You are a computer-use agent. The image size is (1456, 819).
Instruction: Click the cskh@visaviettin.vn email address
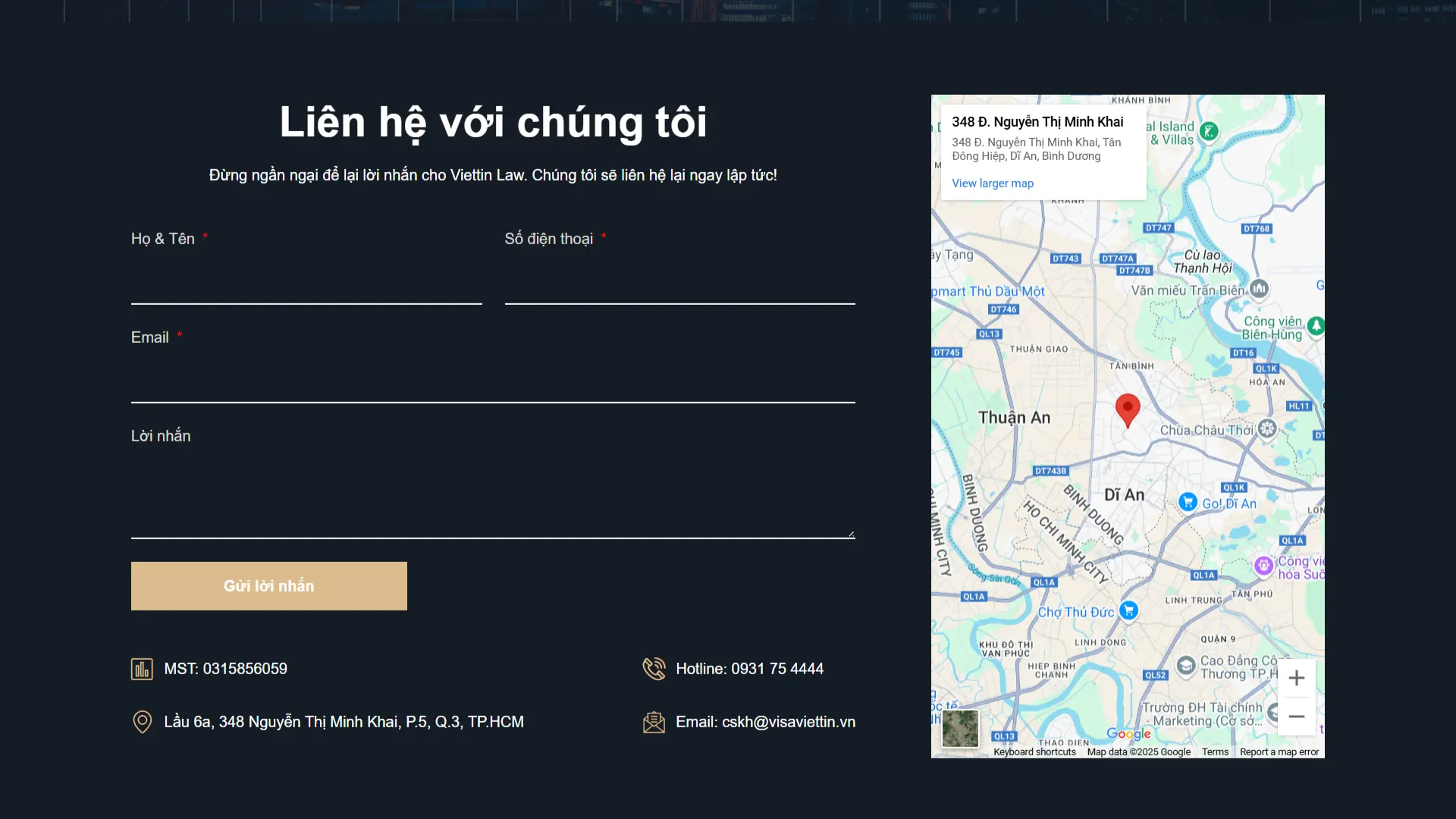tap(788, 722)
